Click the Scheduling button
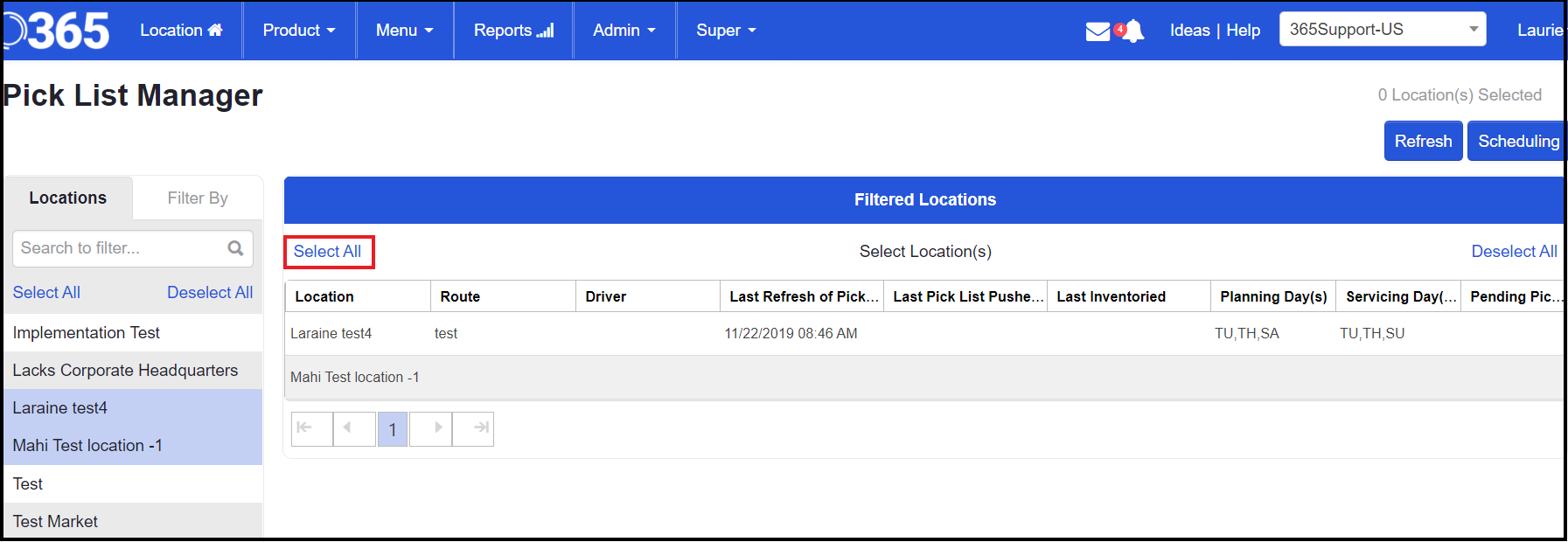 (x=1517, y=142)
